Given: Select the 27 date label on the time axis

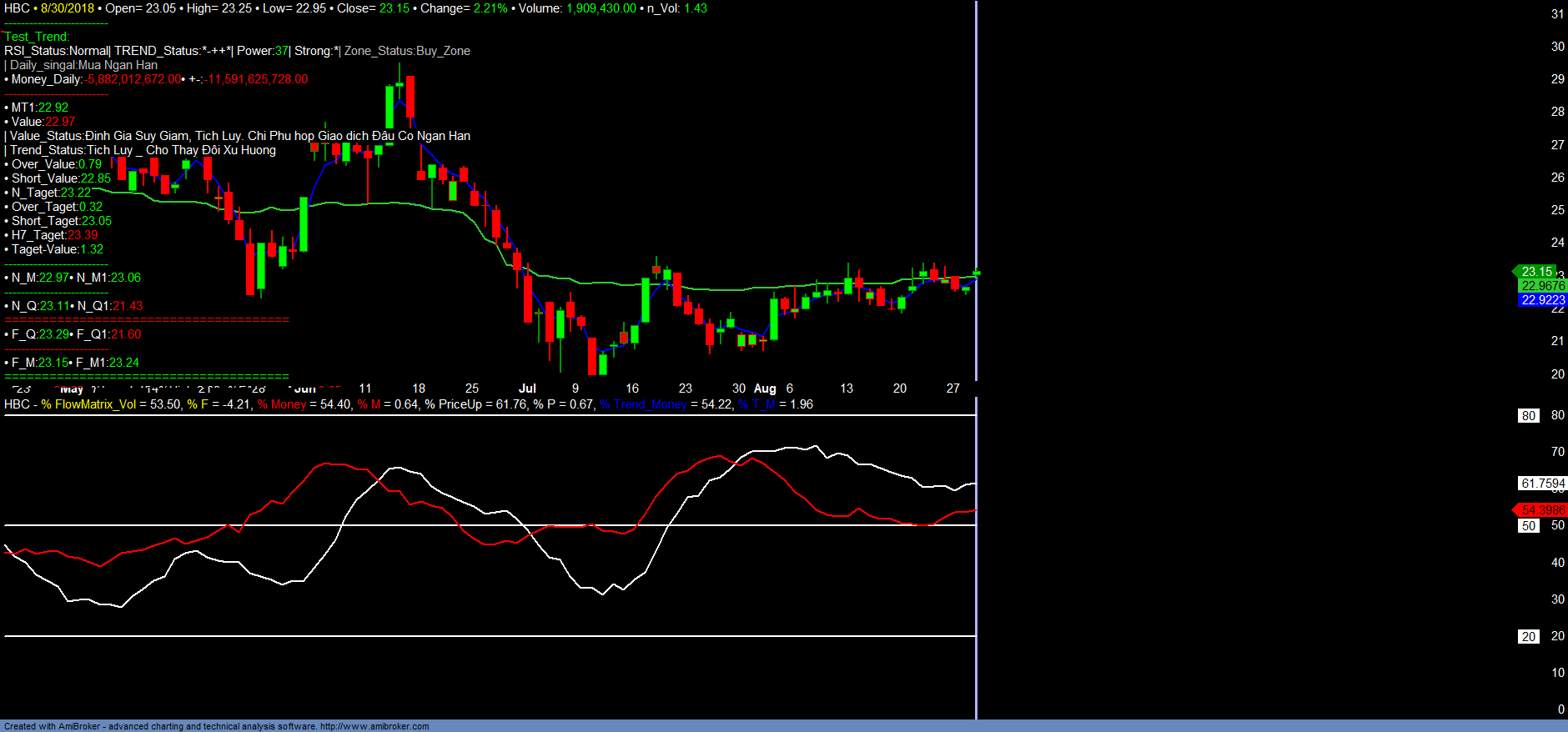Looking at the screenshot, I should coord(953,389).
